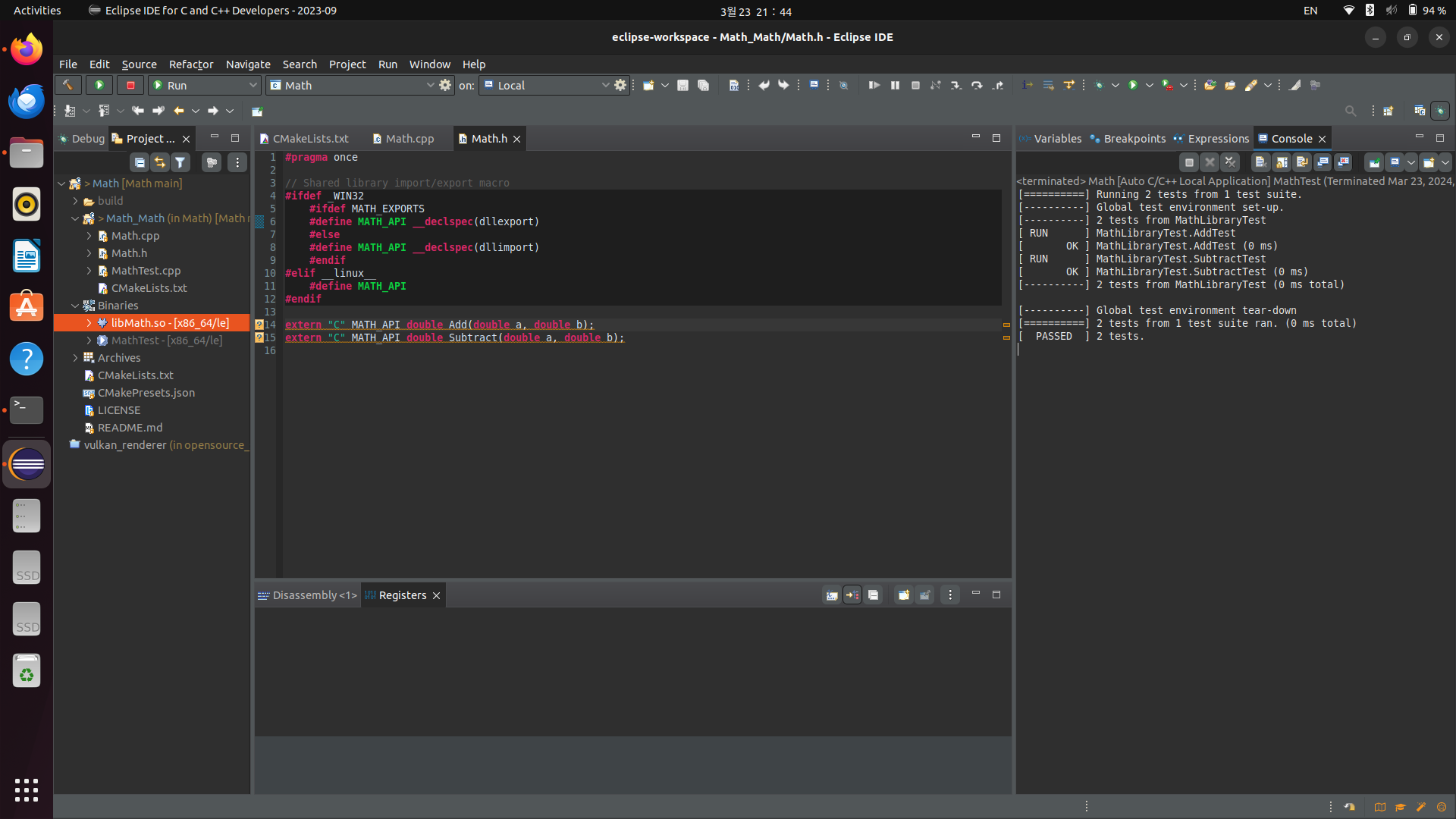Select CMakePresets.json in the project tree
The height and width of the screenshot is (819, 1456).
[139, 393]
